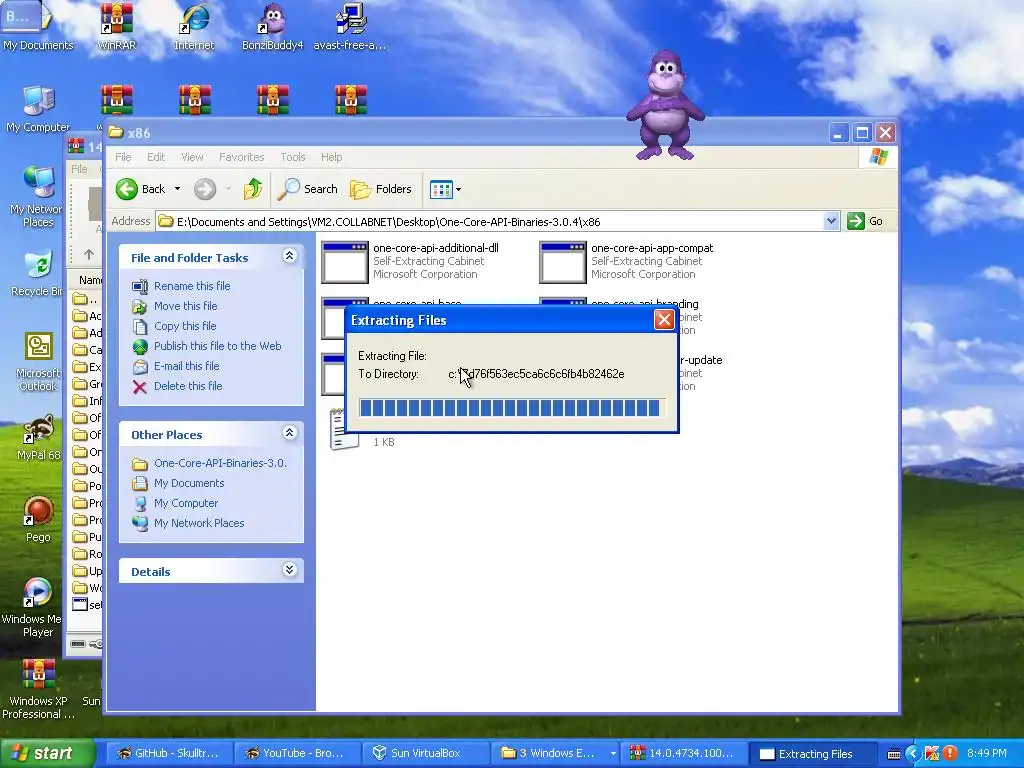Image resolution: width=1024 pixels, height=768 pixels.
Task: Expand the Address bar dropdown
Action: (831, 221)
